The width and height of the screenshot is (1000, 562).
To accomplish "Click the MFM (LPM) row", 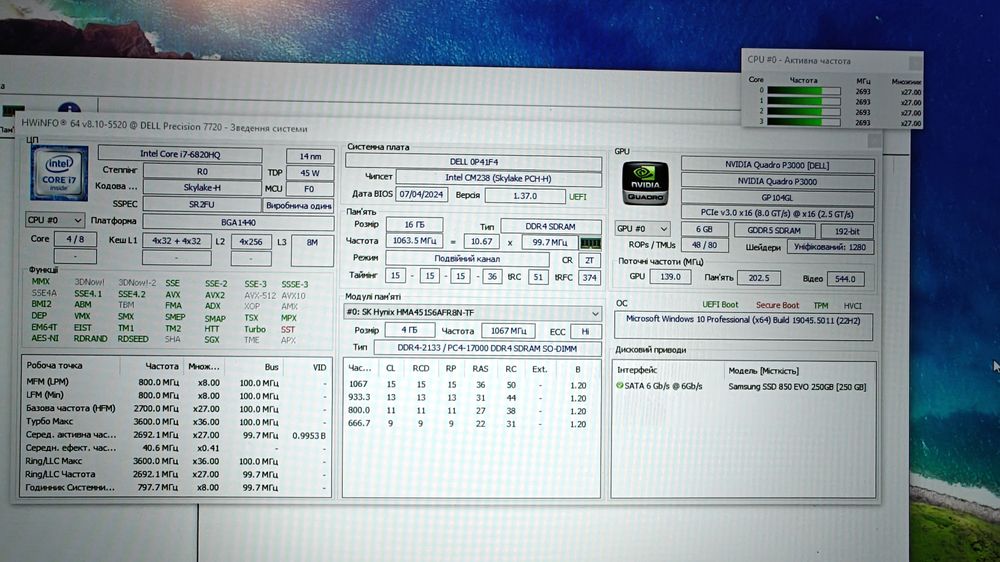I will coord(176,382).
